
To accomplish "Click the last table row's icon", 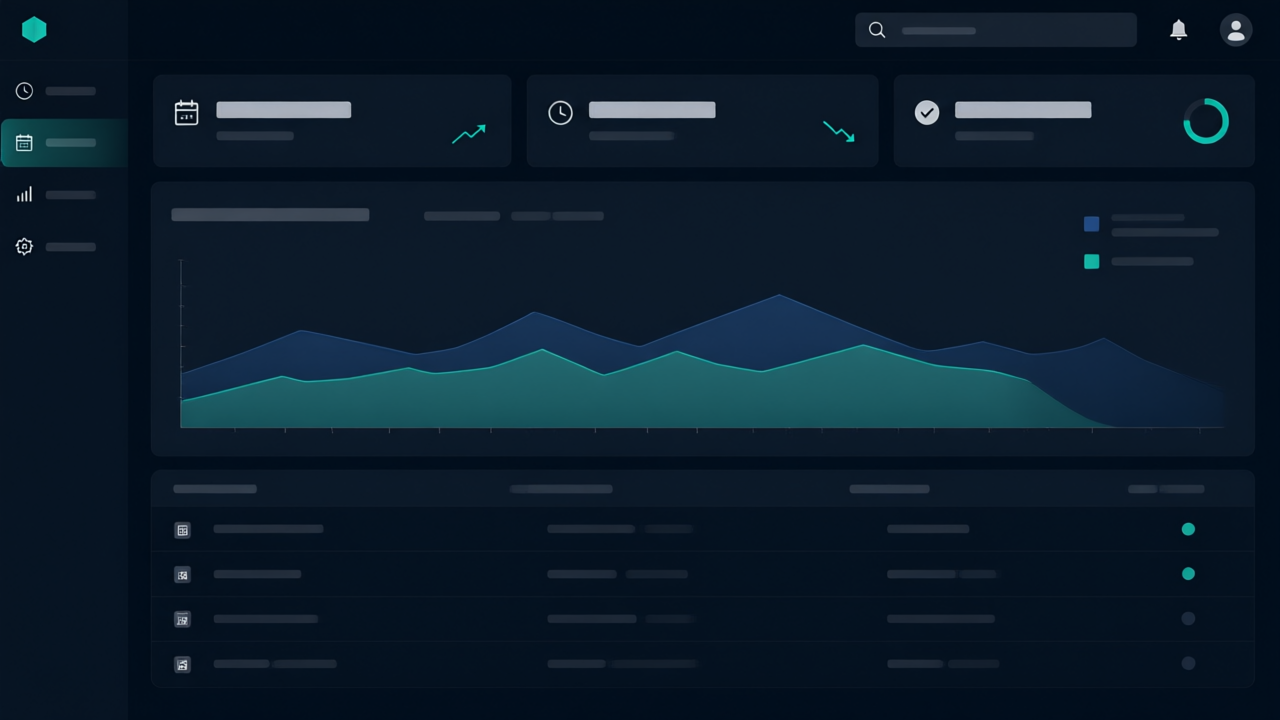I will (182, 664).
